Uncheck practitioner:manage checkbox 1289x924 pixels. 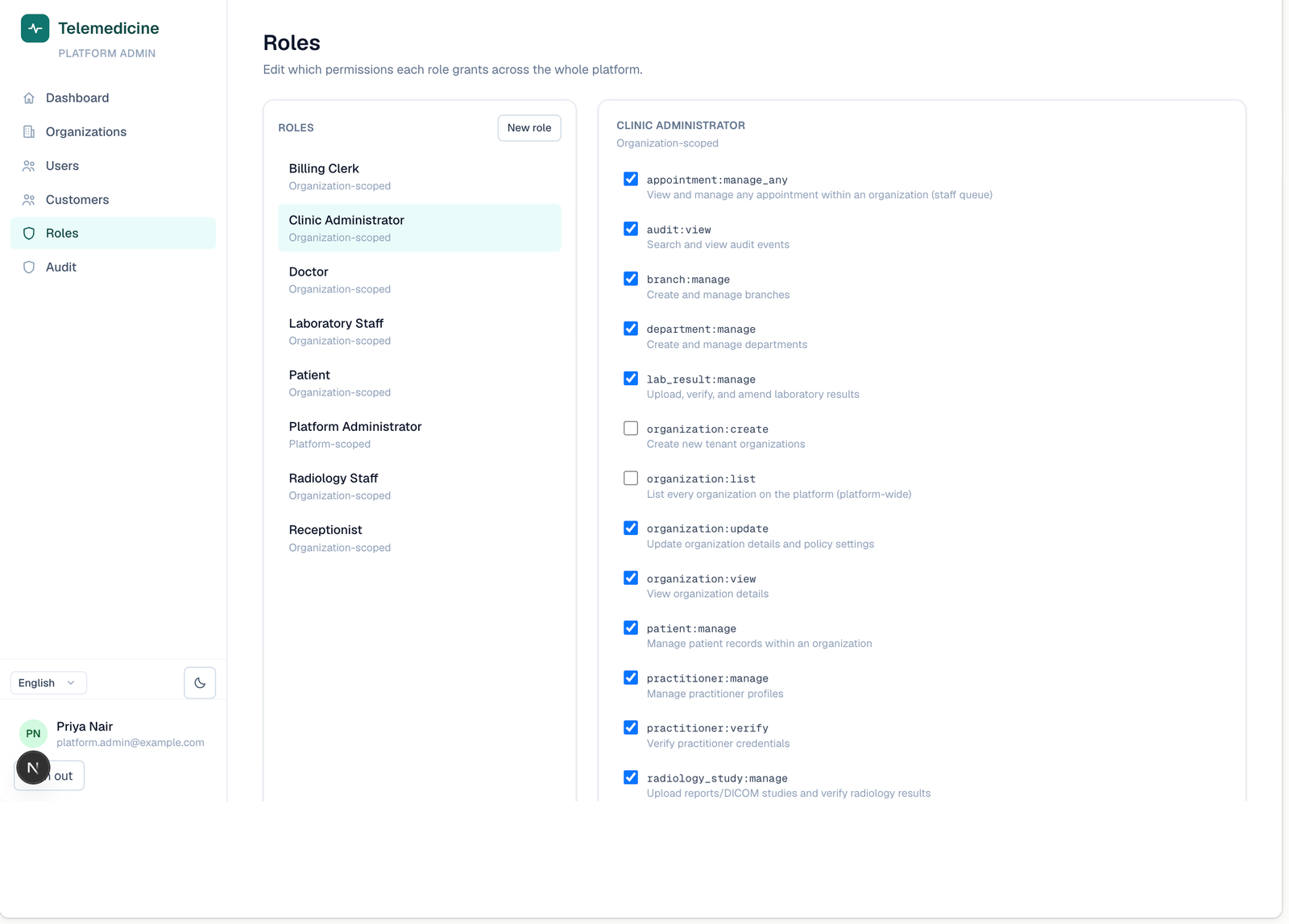pos(631,677)
